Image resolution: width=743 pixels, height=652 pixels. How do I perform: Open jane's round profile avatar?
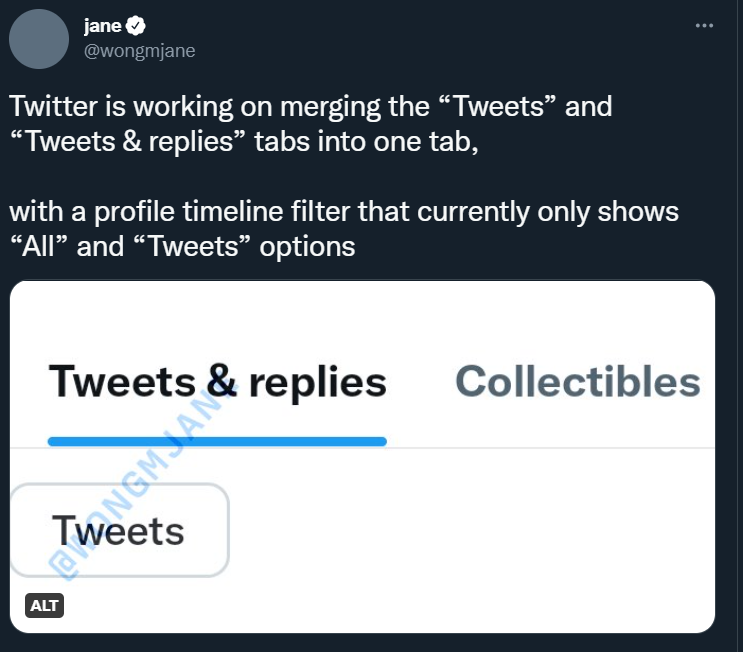pyautogui.click(x=38, y=39)
